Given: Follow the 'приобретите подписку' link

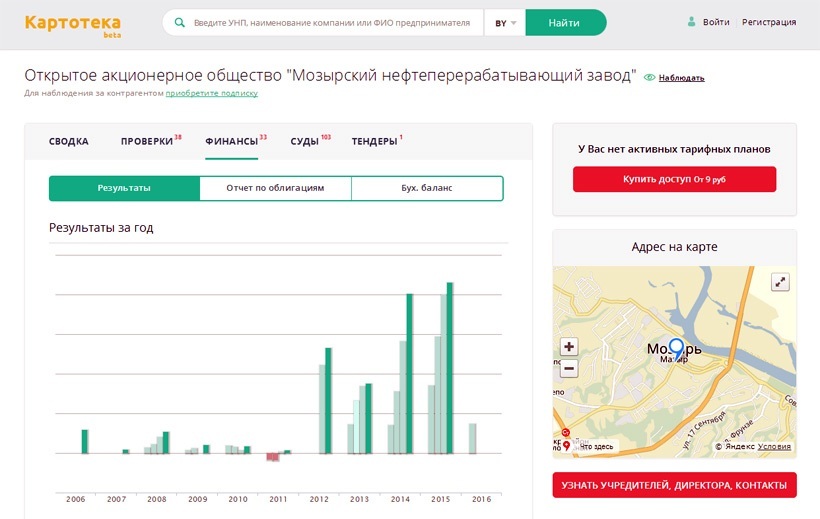Looking at the screenshot, I should coord(211,93).
